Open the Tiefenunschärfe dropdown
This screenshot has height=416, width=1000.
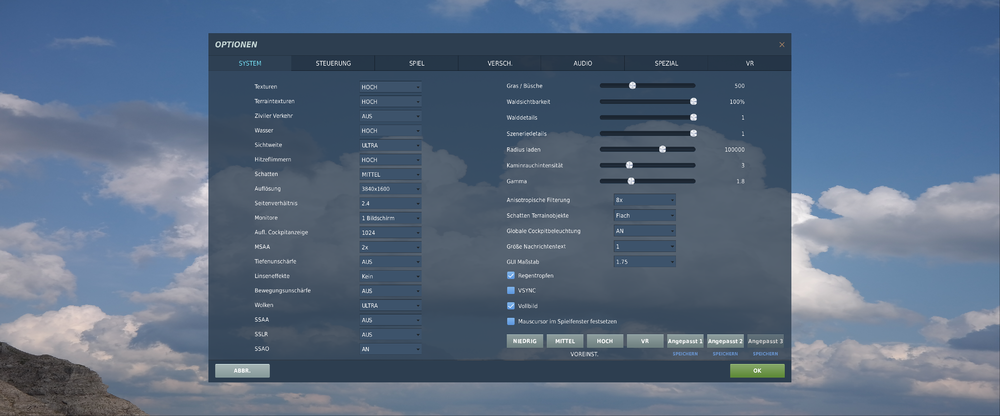coord(390,262)
